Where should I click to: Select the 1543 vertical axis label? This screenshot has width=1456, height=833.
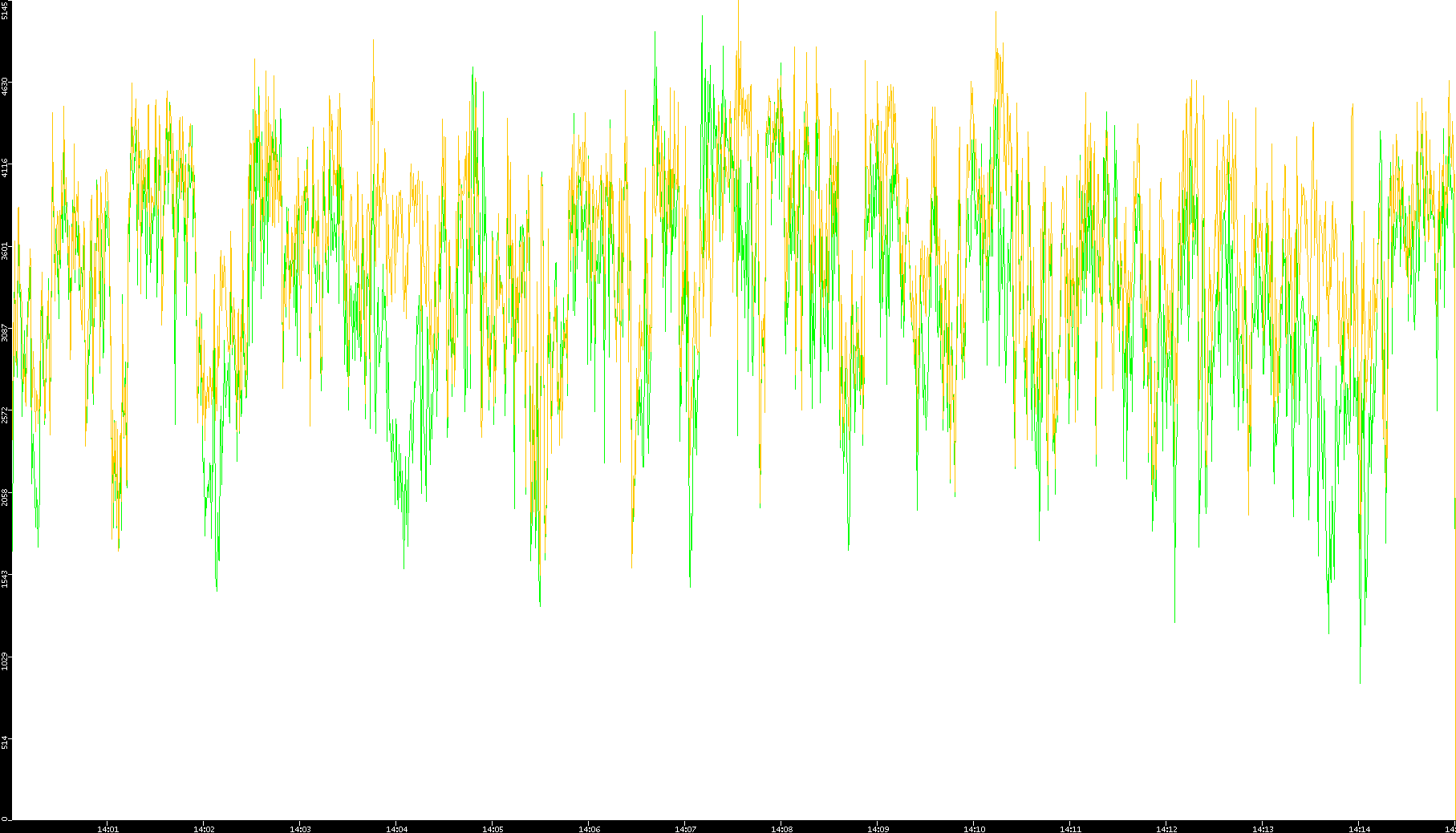5,579
